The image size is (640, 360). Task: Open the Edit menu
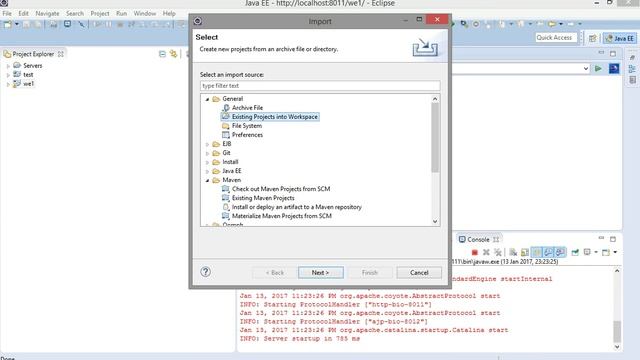tap(24, 13)
